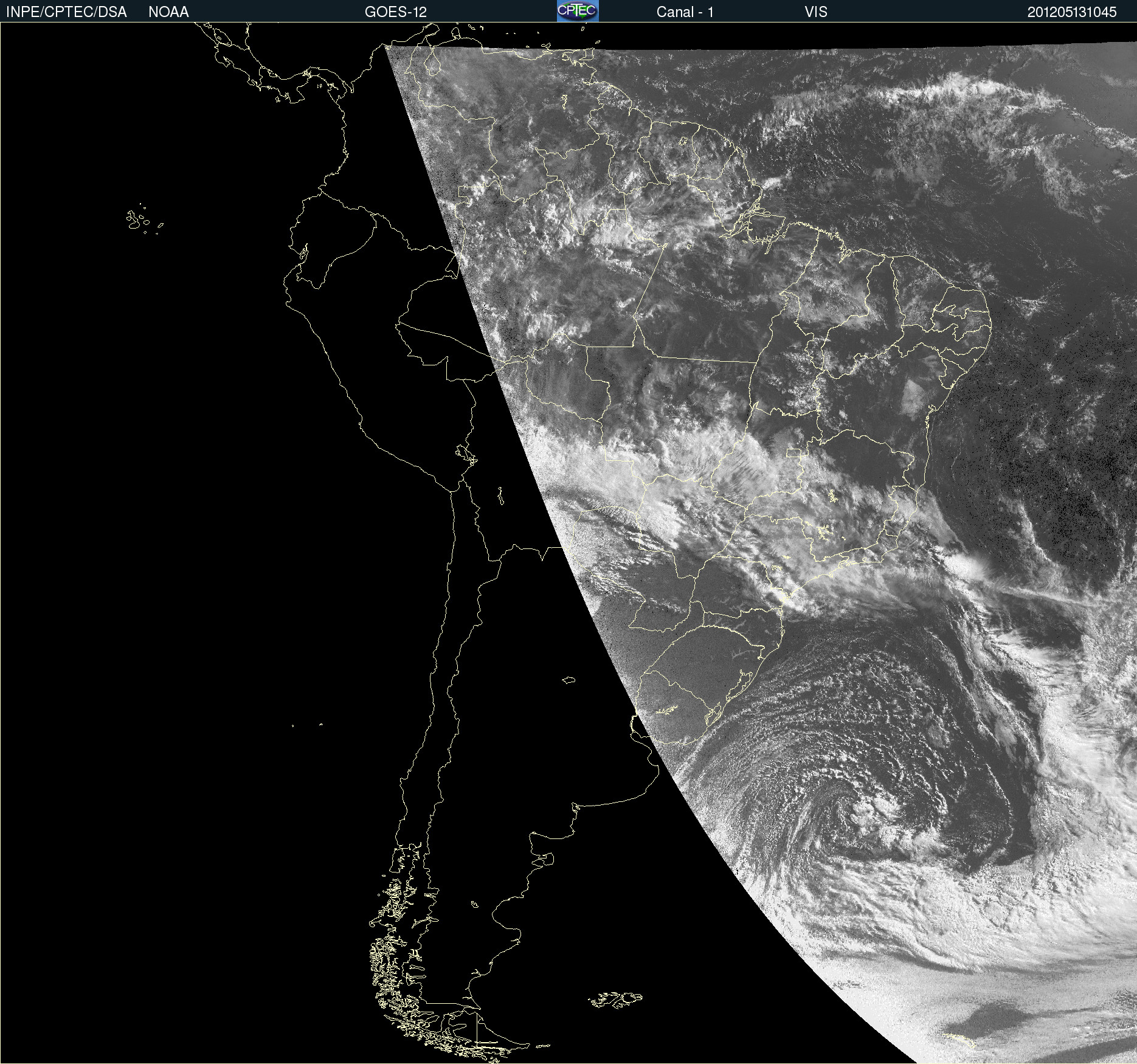Screen dimensions: 1137x1064
Task: Click the VIS channel label
Action: (816, 12)
